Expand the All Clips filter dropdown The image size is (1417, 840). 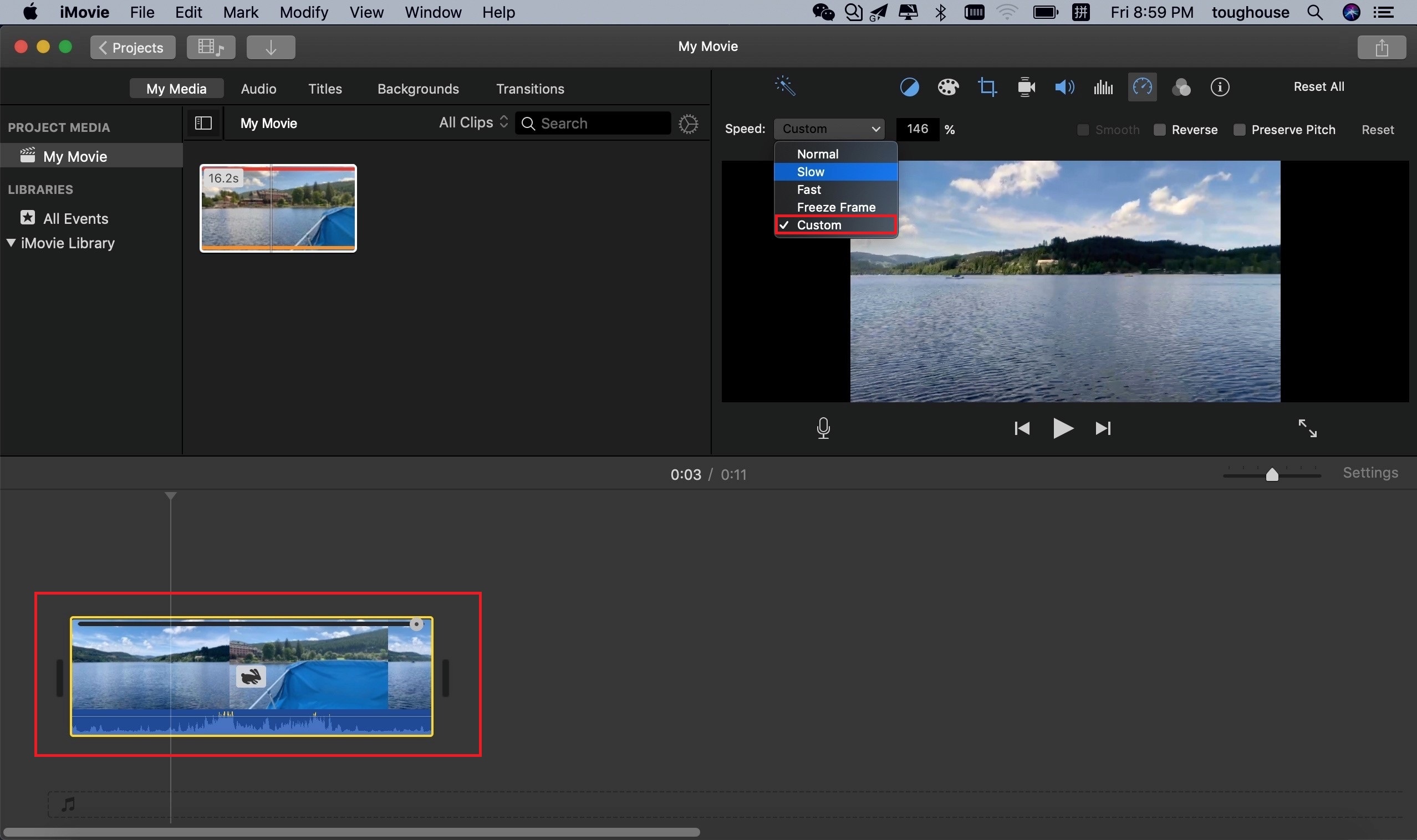click(x=472, y=122)
